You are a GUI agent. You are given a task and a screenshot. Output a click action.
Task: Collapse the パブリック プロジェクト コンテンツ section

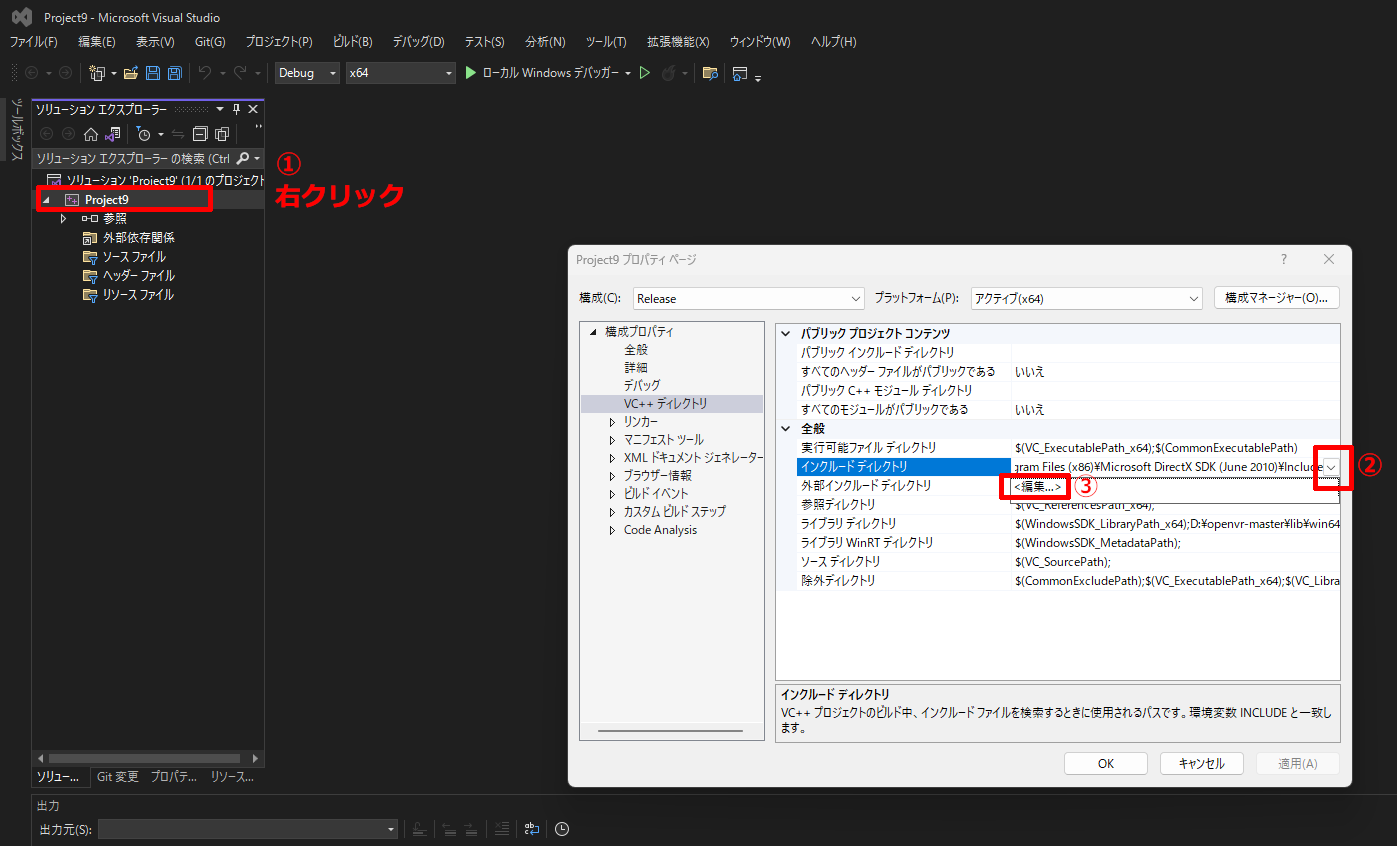(x=786, y=334)
